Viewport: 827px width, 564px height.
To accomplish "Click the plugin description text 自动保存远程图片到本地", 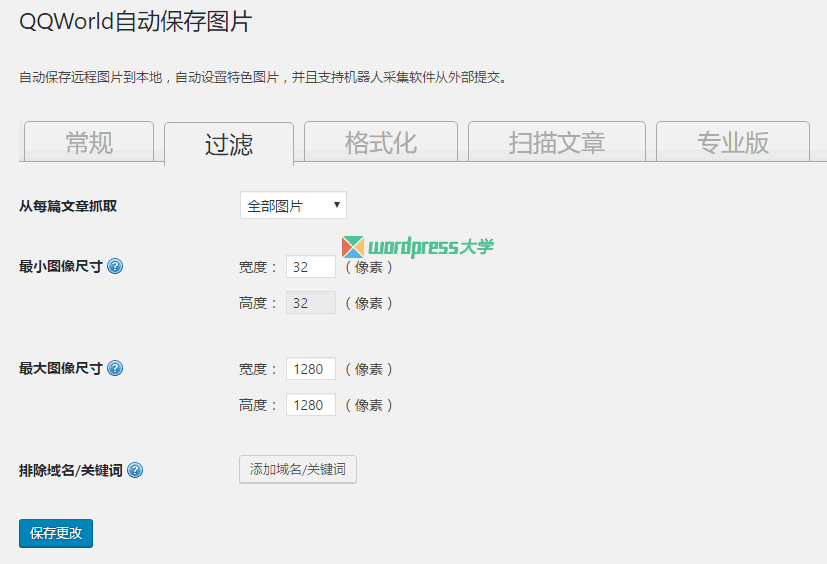I will coord(91,78).
